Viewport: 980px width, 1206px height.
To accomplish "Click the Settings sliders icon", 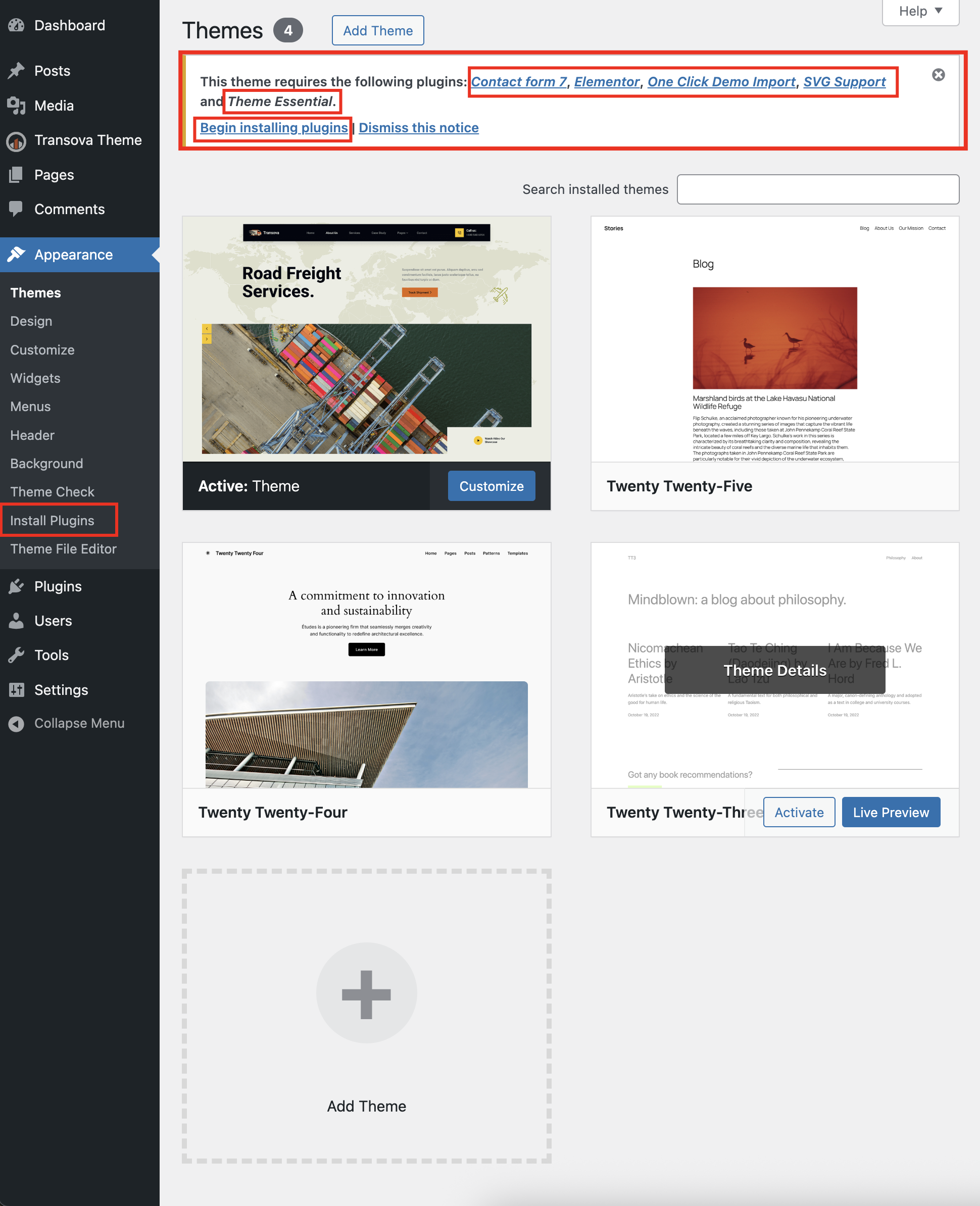I will [16, 690].
